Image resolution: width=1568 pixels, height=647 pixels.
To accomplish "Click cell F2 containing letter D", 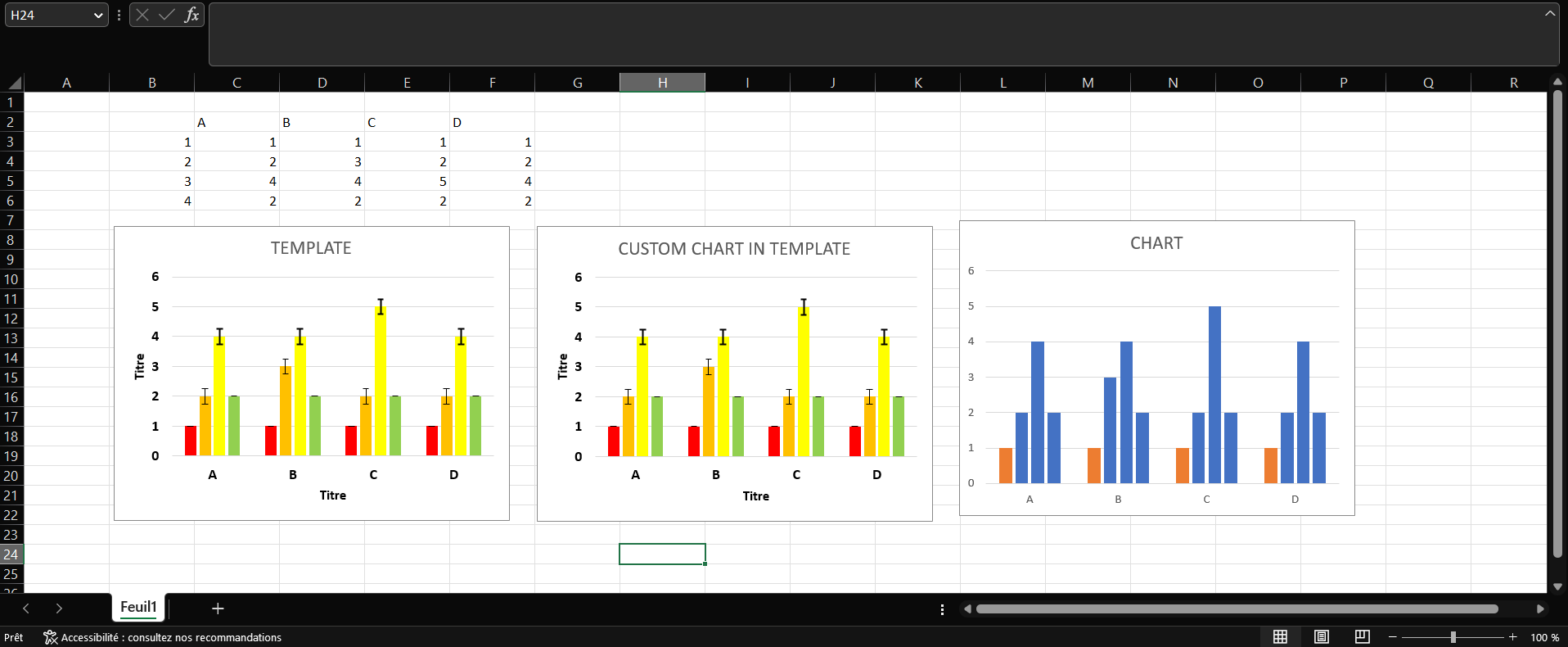I will point(492,122).
